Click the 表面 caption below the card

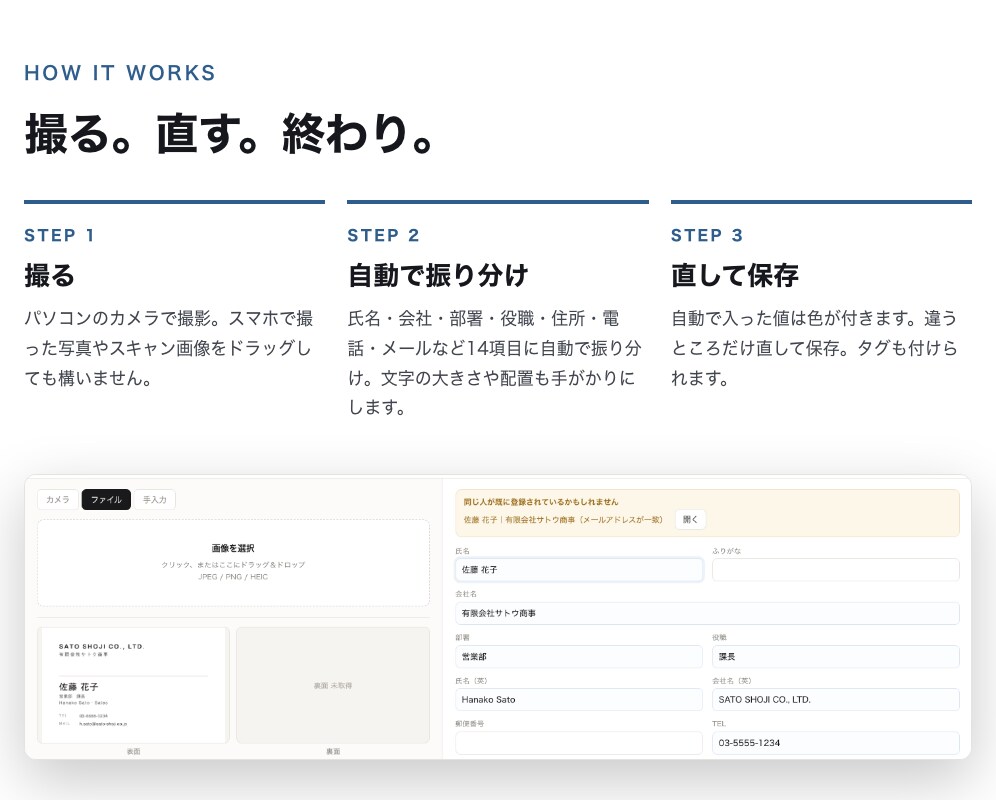coord(133,751)
